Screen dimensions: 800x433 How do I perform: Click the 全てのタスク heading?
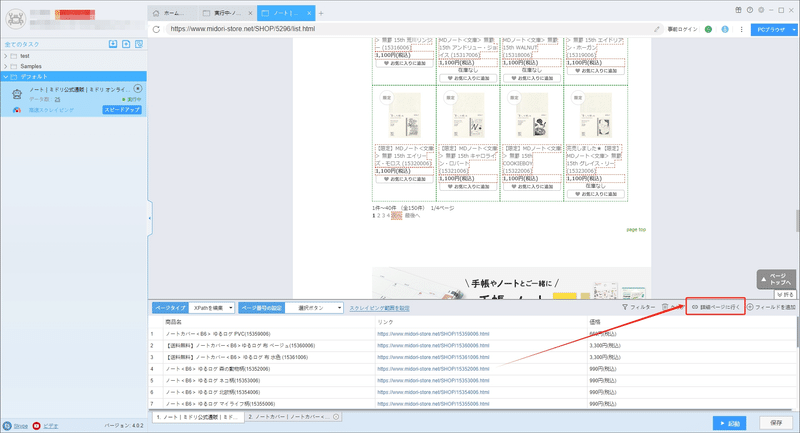tap(22, 44)
